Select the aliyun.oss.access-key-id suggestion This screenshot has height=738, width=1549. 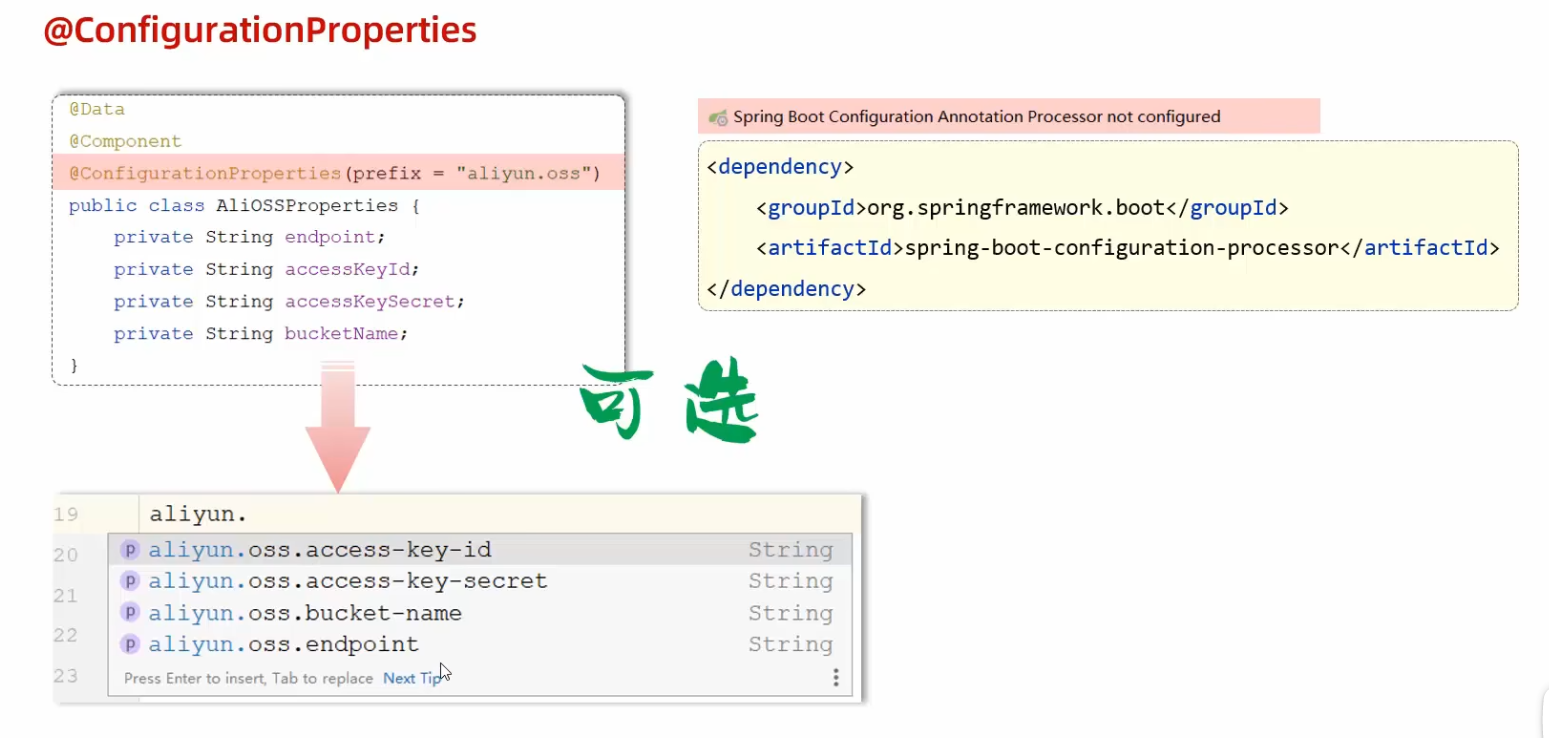pyautogui.click(x=480, y=550)
